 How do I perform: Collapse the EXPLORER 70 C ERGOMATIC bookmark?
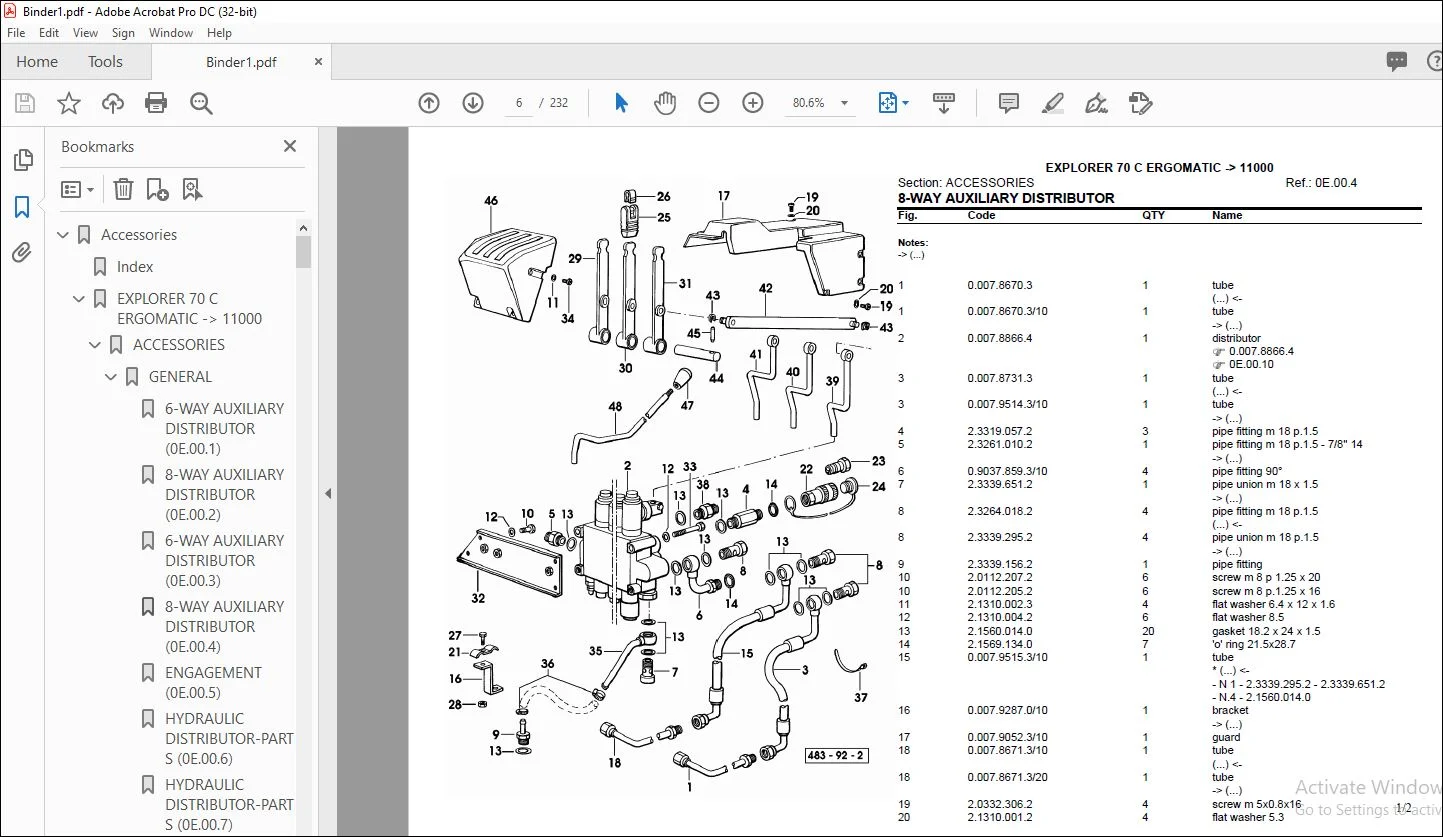79,299
